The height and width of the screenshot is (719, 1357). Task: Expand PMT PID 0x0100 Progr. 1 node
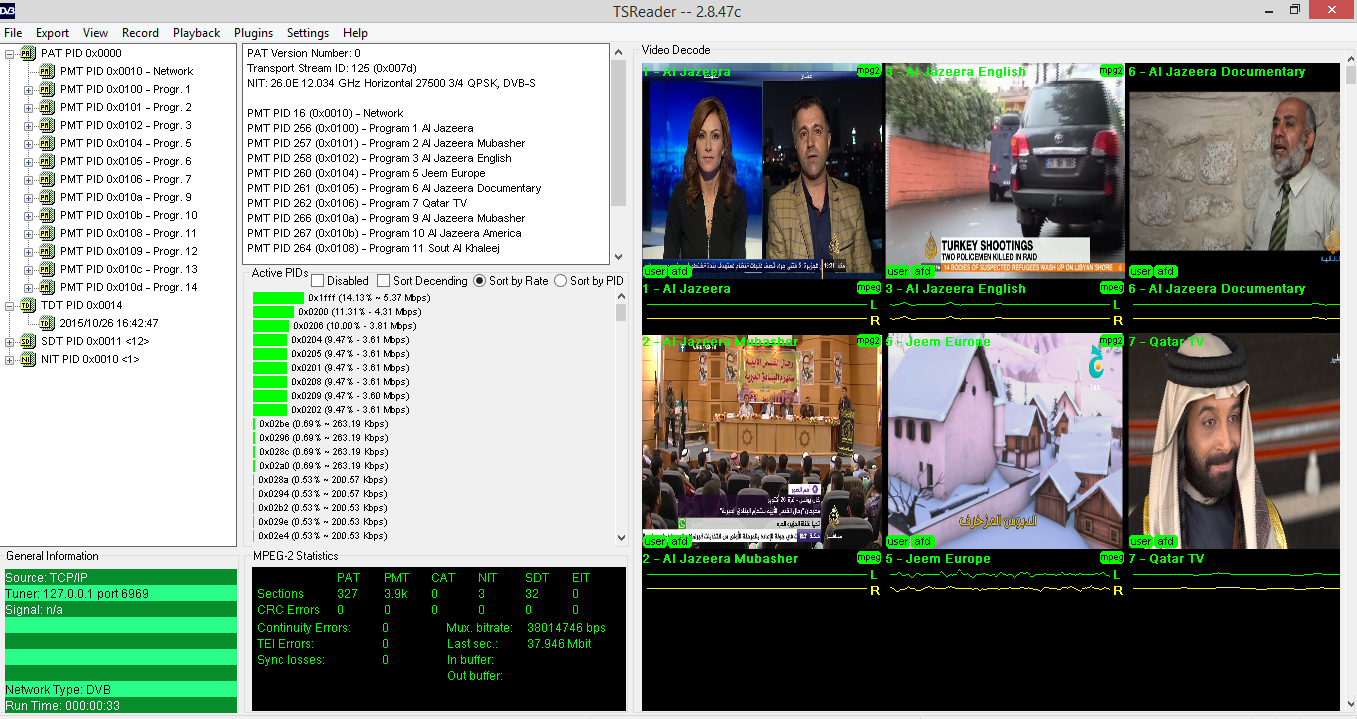tap(29, 89)
